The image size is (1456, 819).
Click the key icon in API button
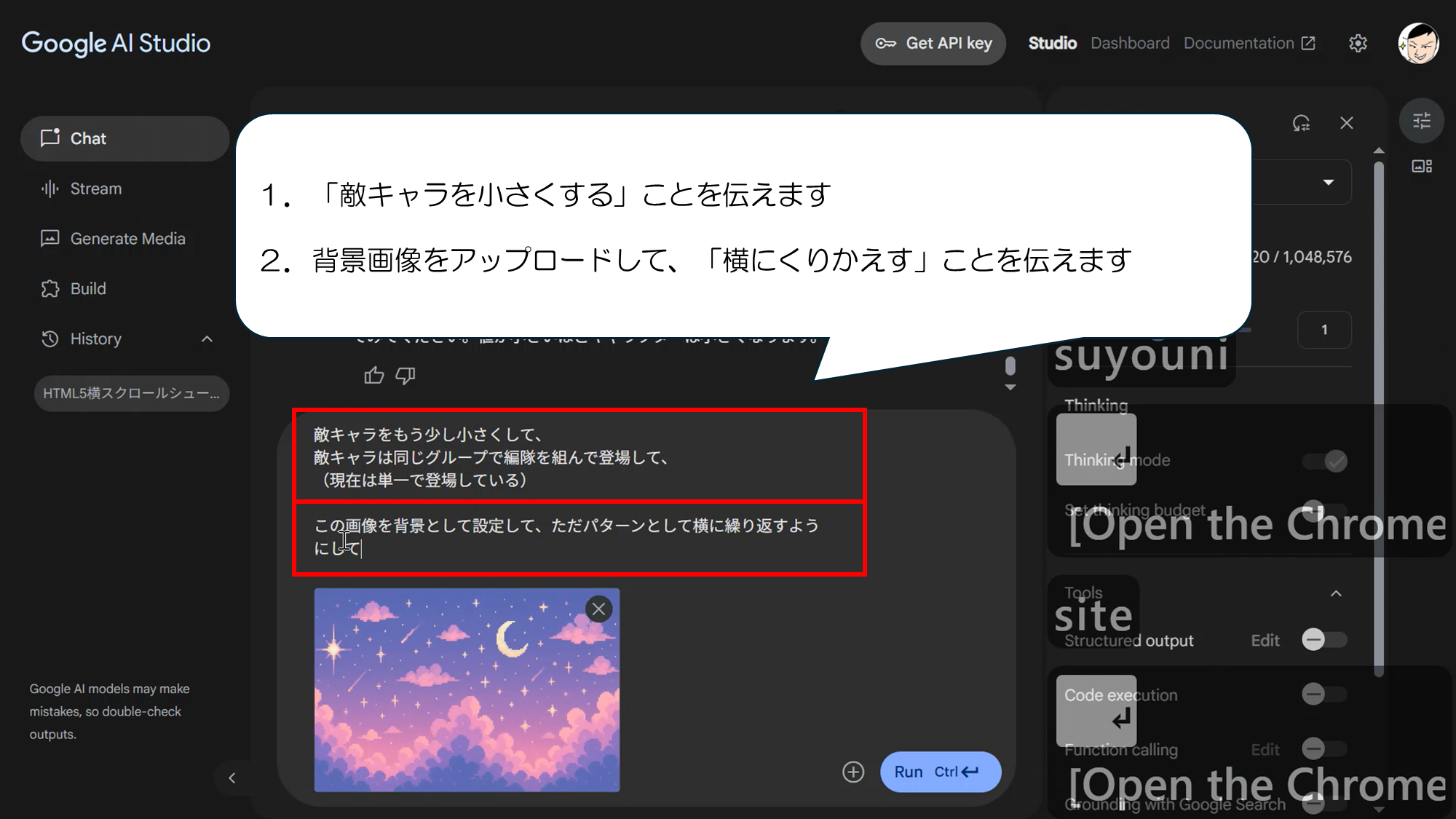pyautogui.click(x=885, y=44)
